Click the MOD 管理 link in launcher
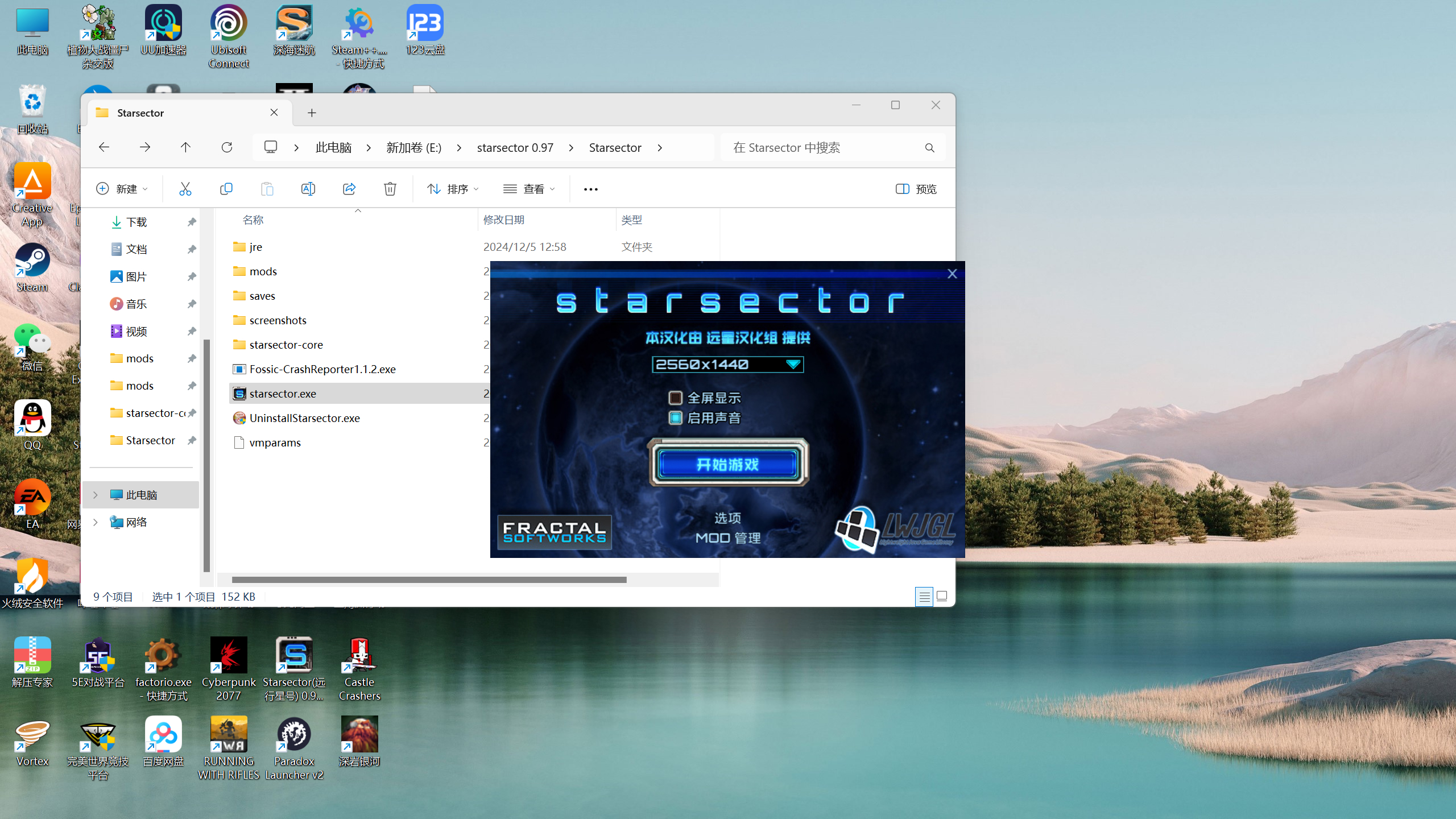 point(727,538)
